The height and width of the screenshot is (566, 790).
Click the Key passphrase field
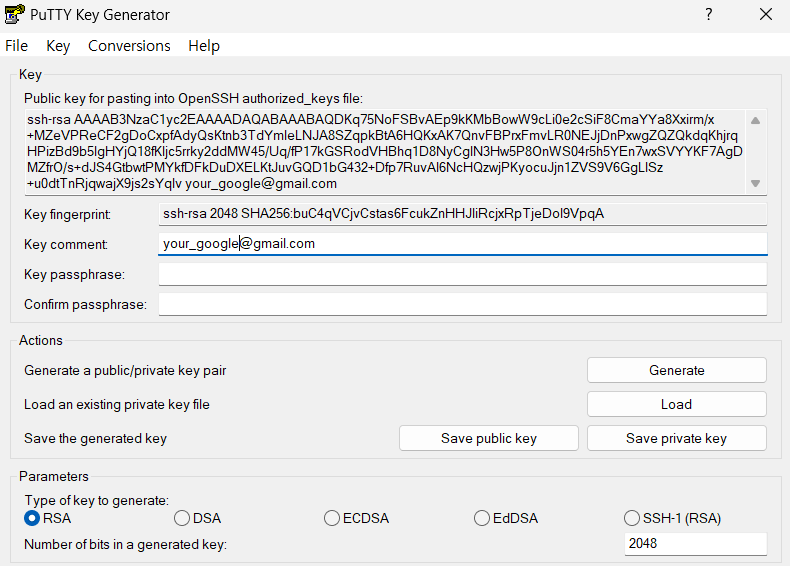tap(463, 274)
